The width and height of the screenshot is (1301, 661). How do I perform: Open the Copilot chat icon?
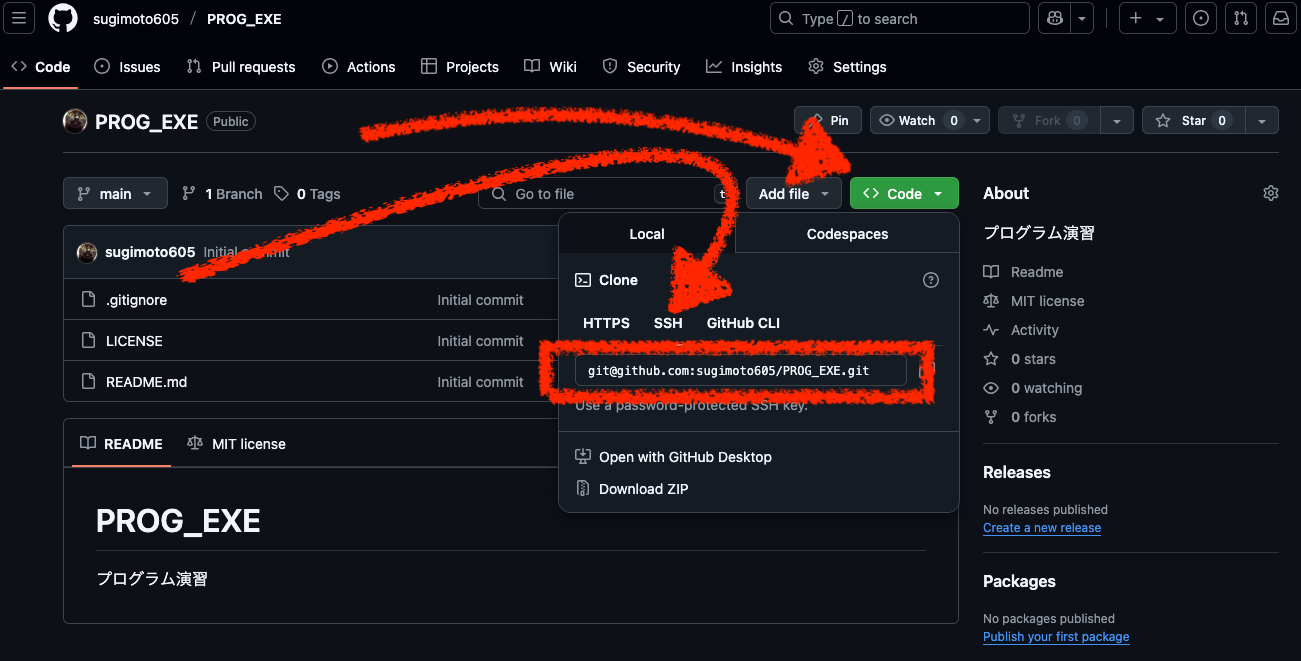pyautogui.click(x=1054, y=18)
